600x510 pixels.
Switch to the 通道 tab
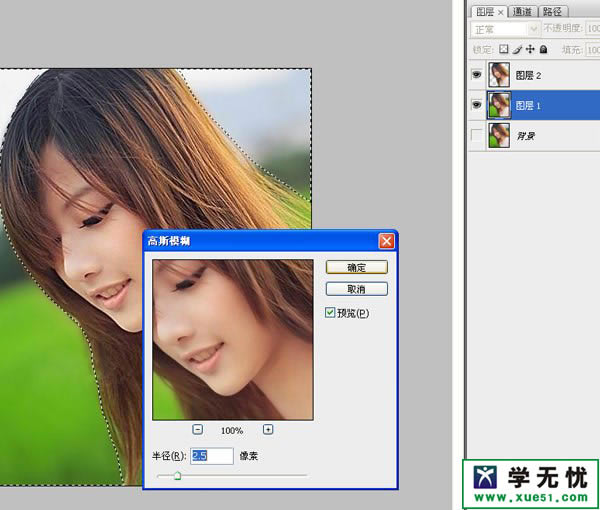[x=522, y=12]
